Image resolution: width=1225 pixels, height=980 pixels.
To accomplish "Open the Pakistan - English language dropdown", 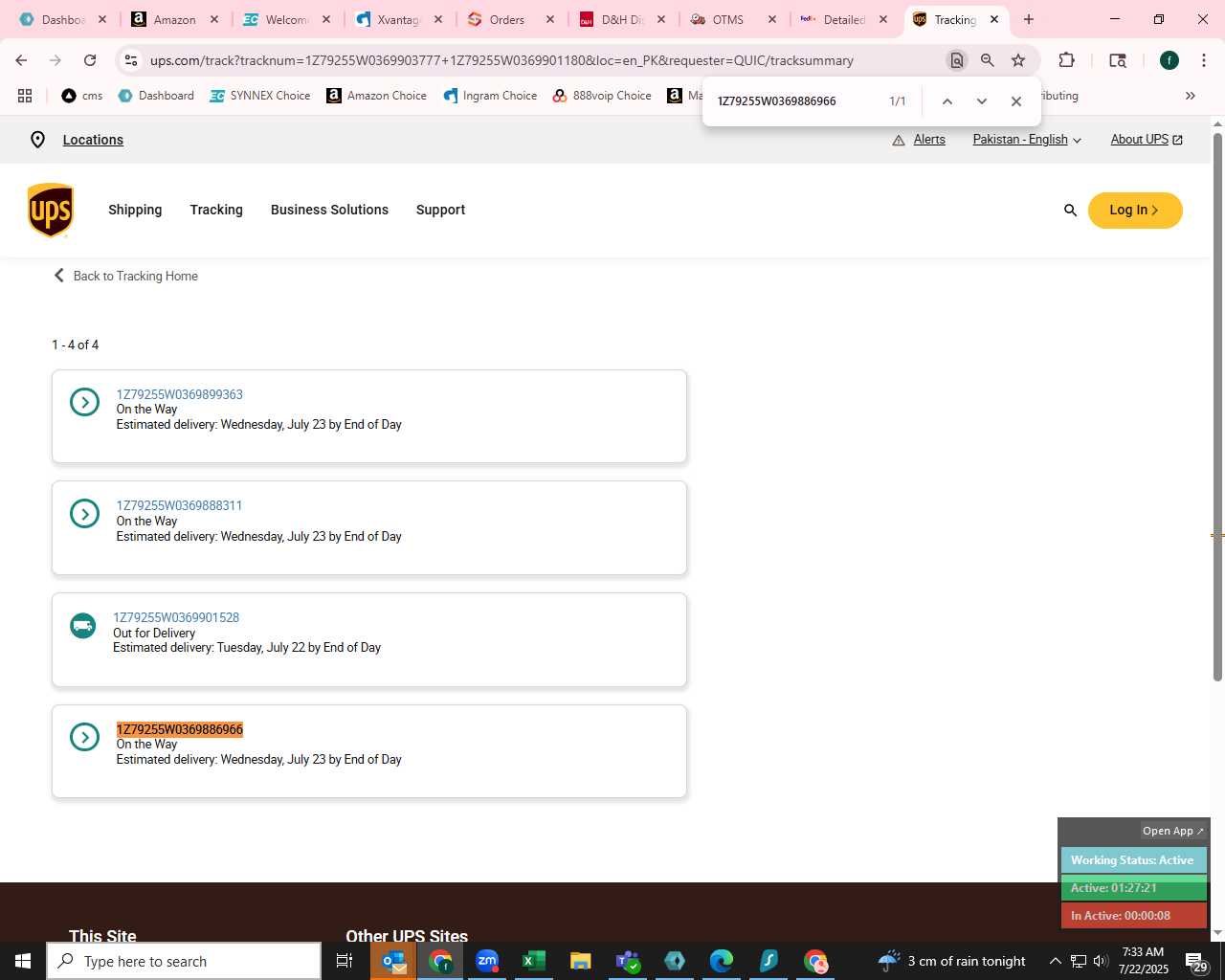I will (1027, 140).
